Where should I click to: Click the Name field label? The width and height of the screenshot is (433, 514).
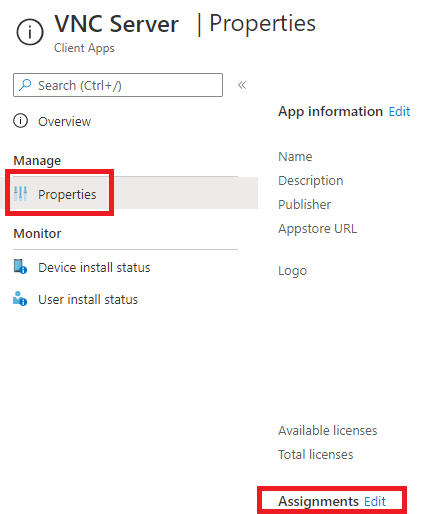pyautogui.click(x=295, y=157)
